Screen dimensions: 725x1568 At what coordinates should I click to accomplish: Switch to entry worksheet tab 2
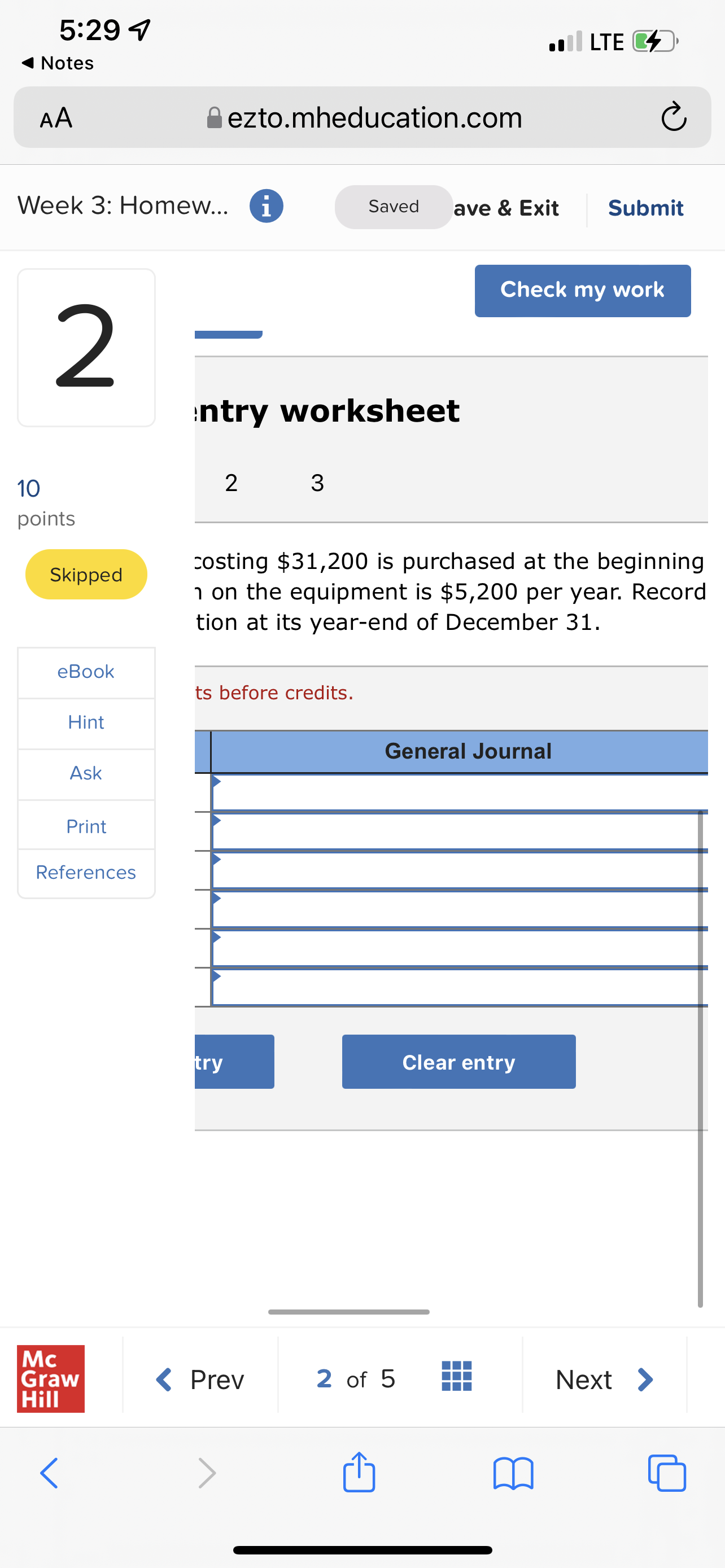point(232,483)
